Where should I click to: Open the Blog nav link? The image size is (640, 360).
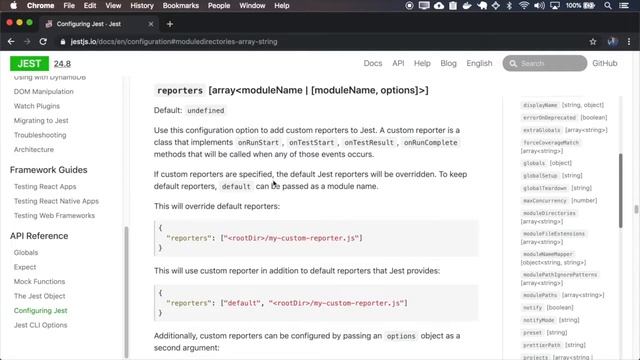[448, 63]
